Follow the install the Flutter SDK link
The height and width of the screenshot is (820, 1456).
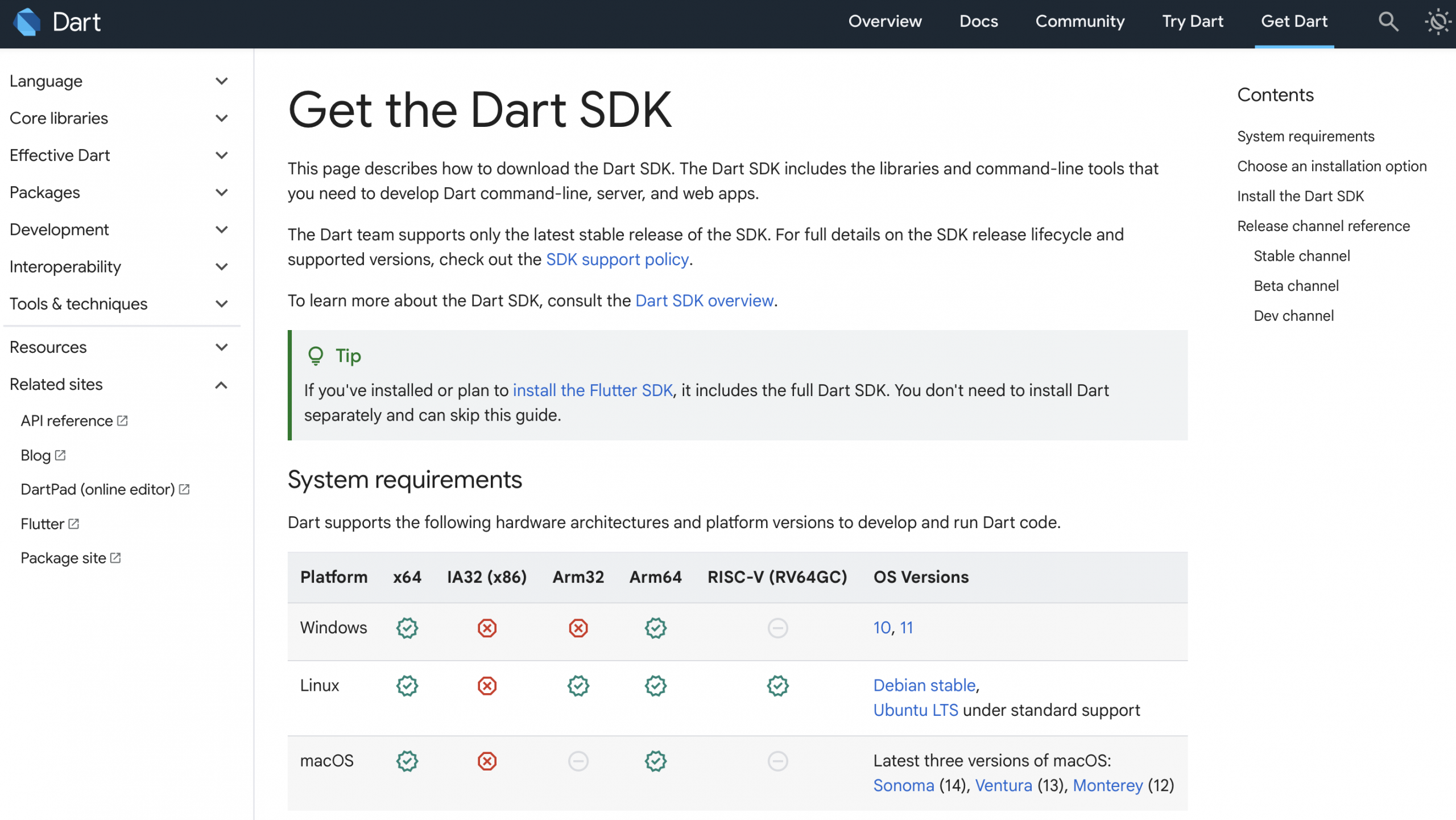click(x=593, y=390)
